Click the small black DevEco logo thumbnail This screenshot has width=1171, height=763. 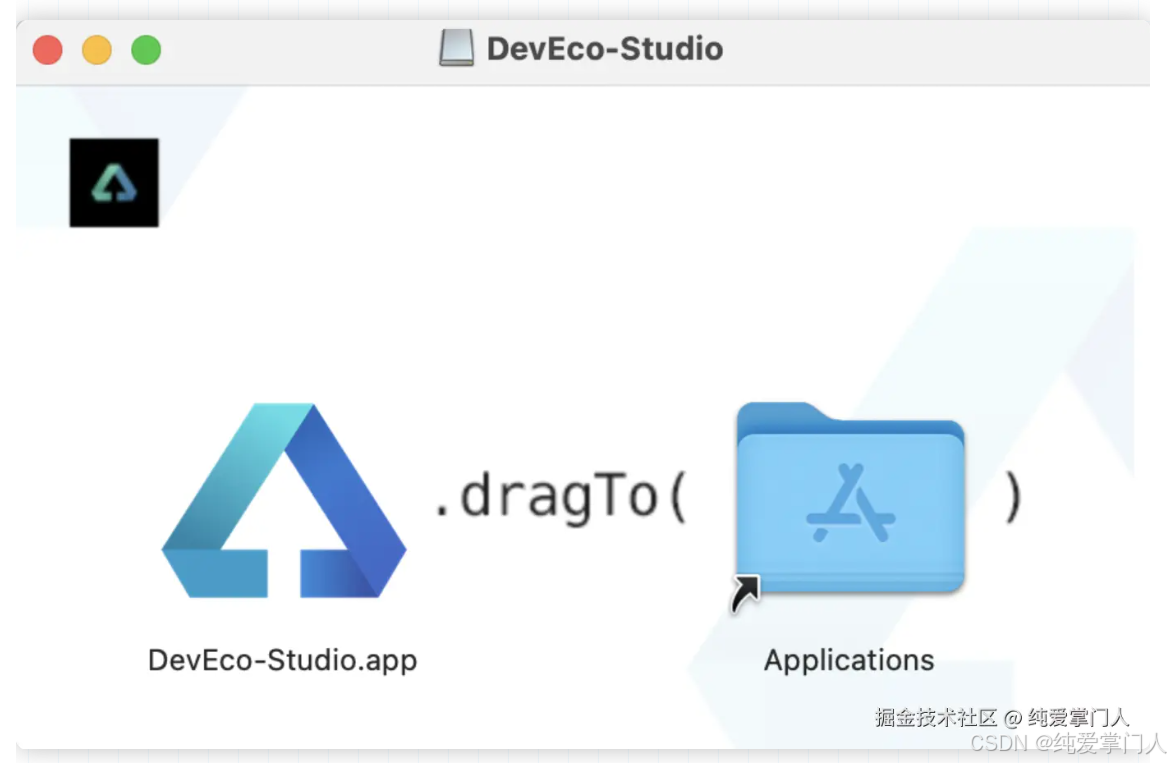114,183
